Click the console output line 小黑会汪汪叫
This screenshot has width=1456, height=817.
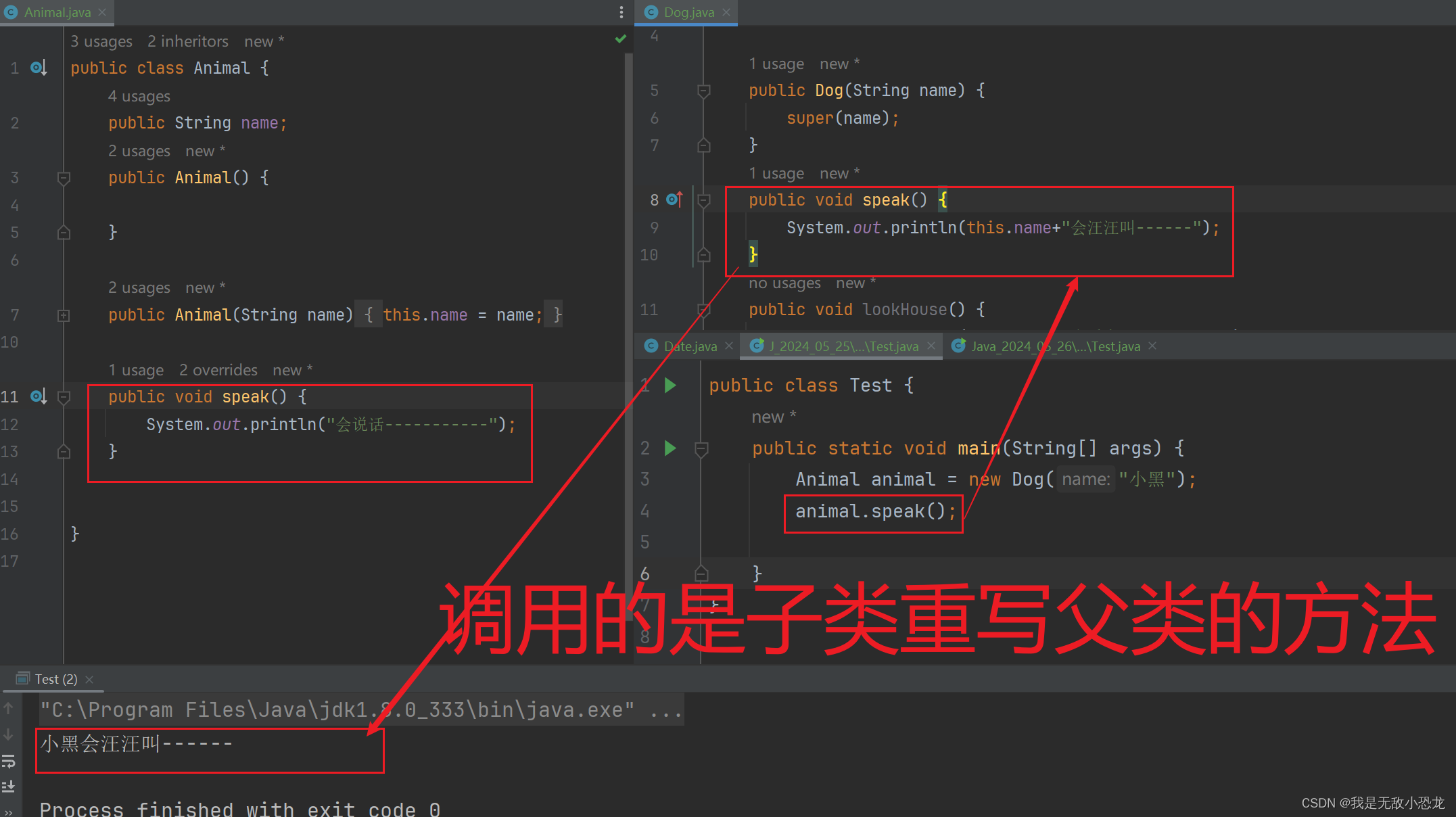click(136, 744)
